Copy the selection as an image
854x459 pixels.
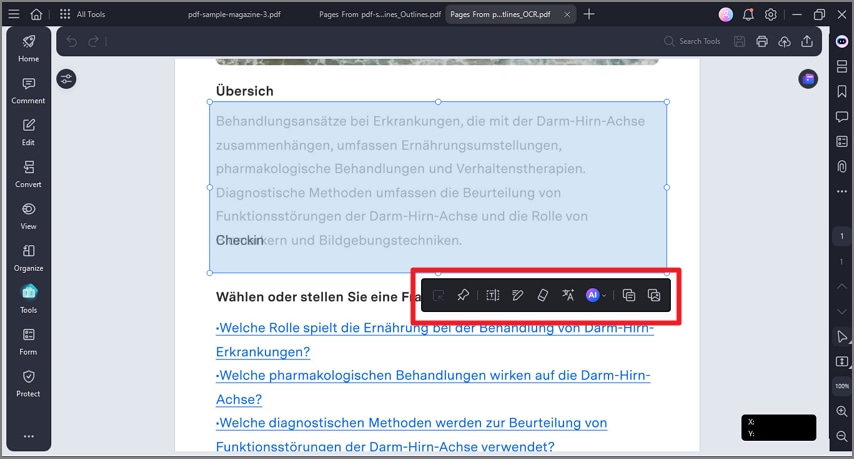click(654, 295)
